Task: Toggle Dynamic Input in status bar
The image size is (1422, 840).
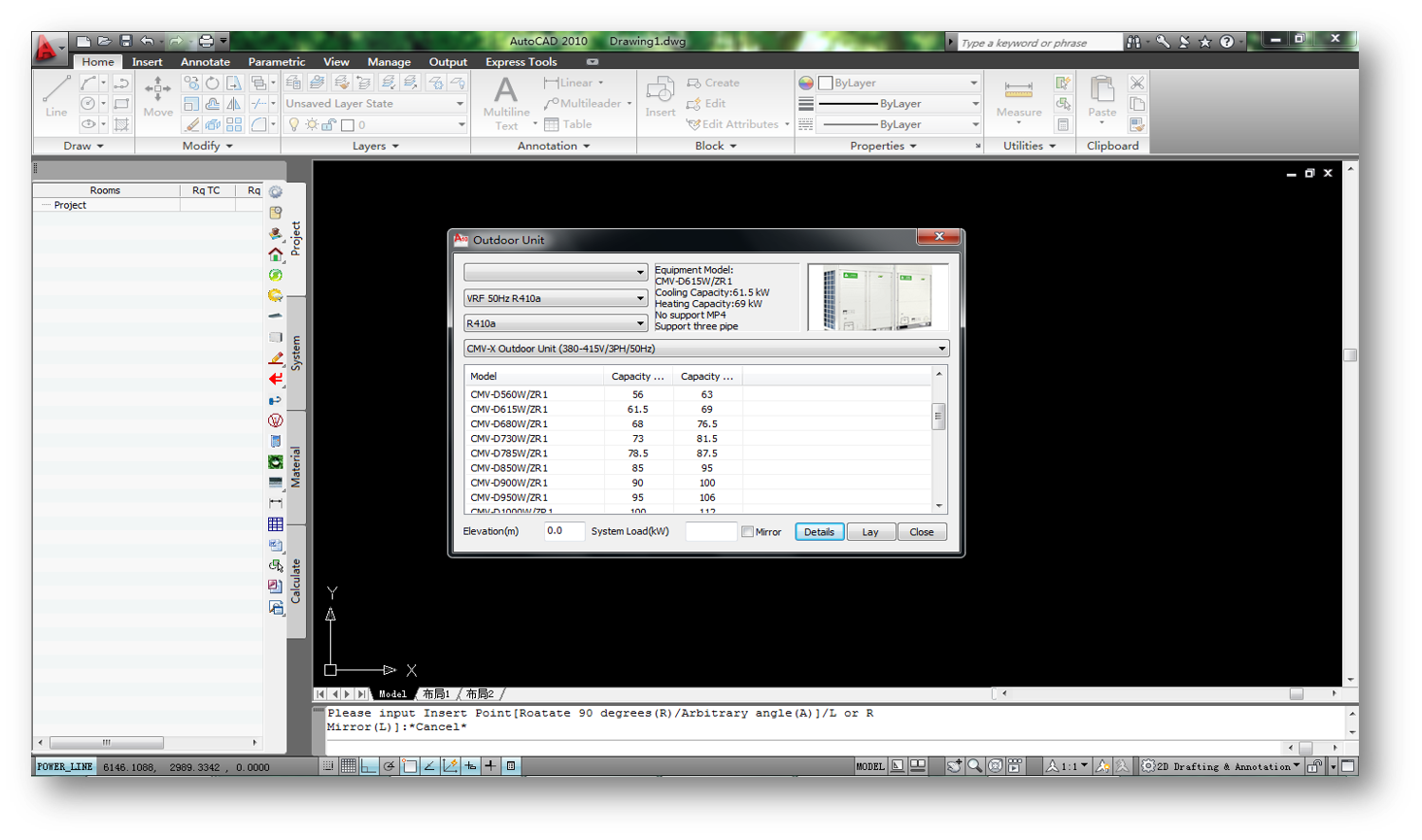Action: point(470,766)
